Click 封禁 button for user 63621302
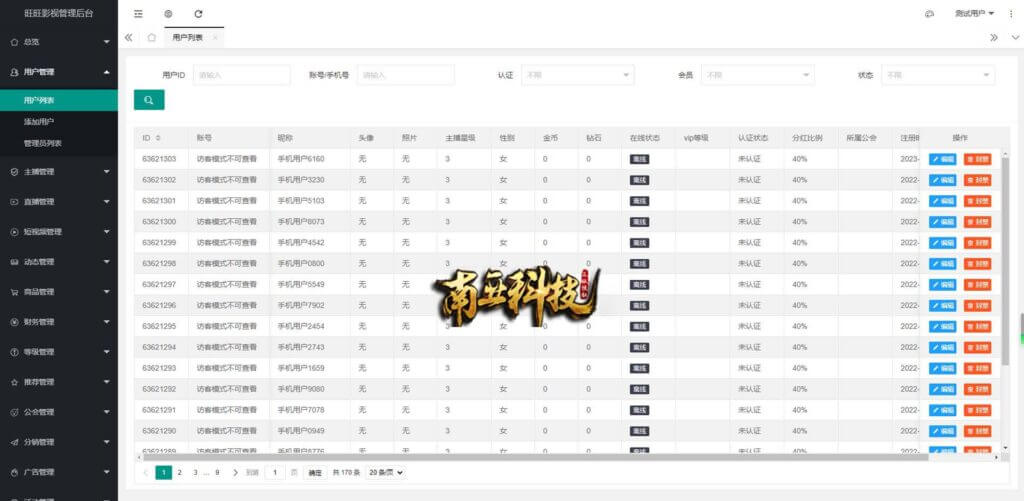The width and height of the screenshot is (1024, 501). pyautogui.click(x=978, y=180)
